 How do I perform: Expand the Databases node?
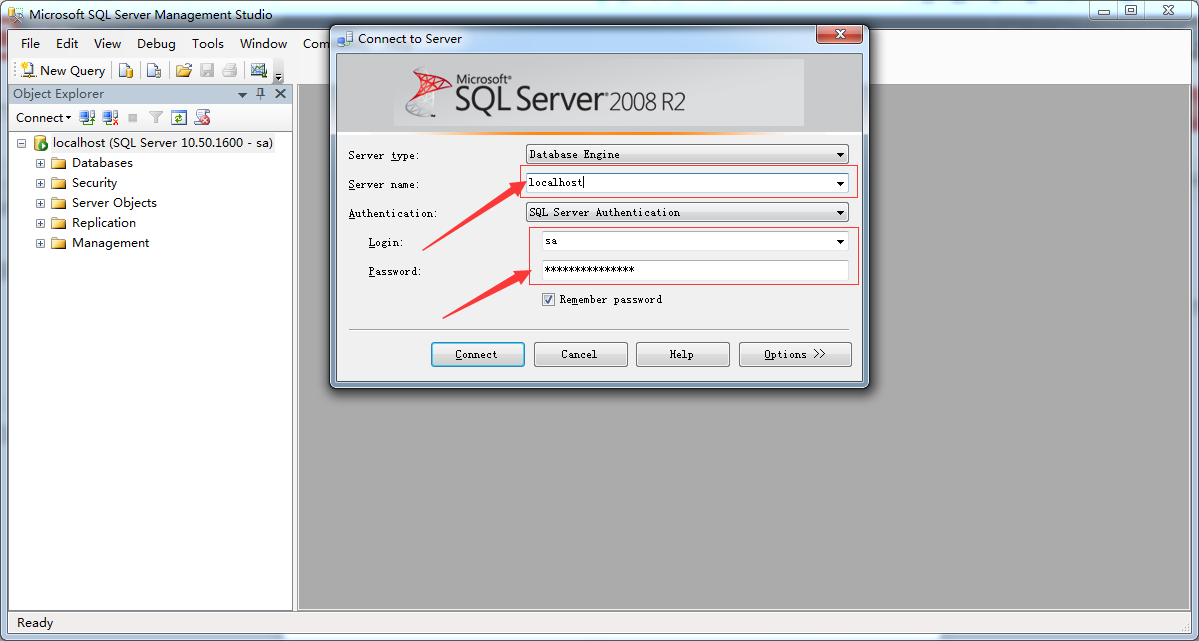41,163
